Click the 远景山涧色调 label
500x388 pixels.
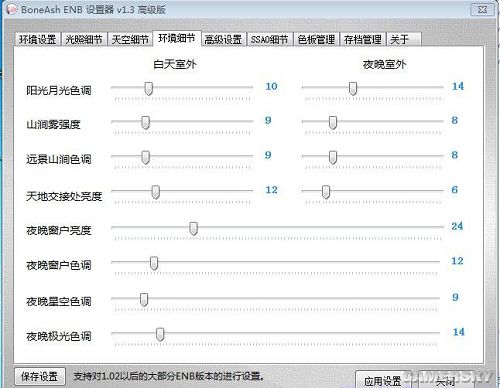click(59, 159)
